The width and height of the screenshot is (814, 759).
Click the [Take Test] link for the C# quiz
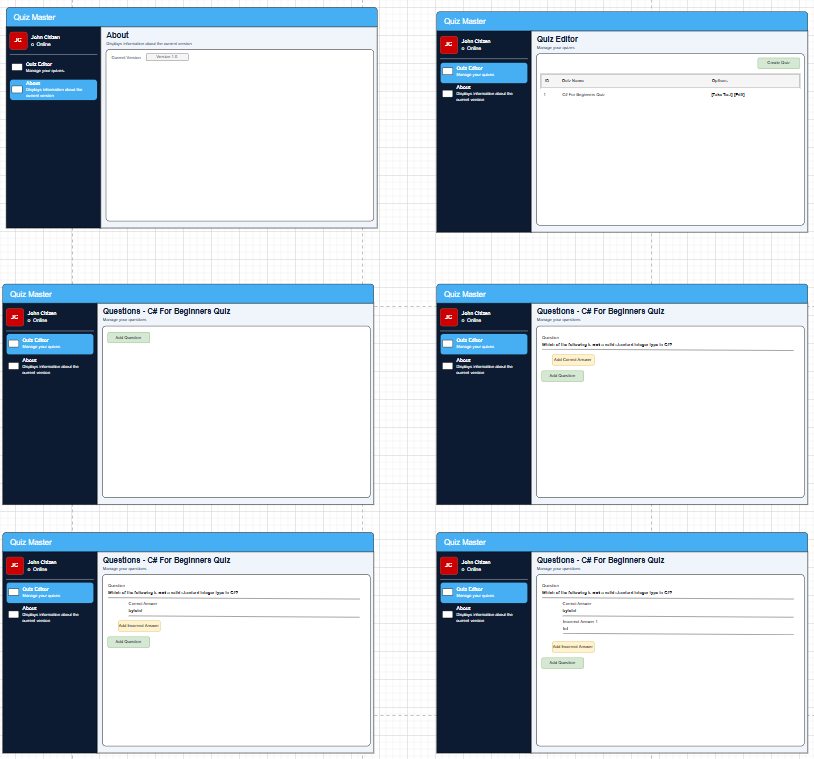721,95
